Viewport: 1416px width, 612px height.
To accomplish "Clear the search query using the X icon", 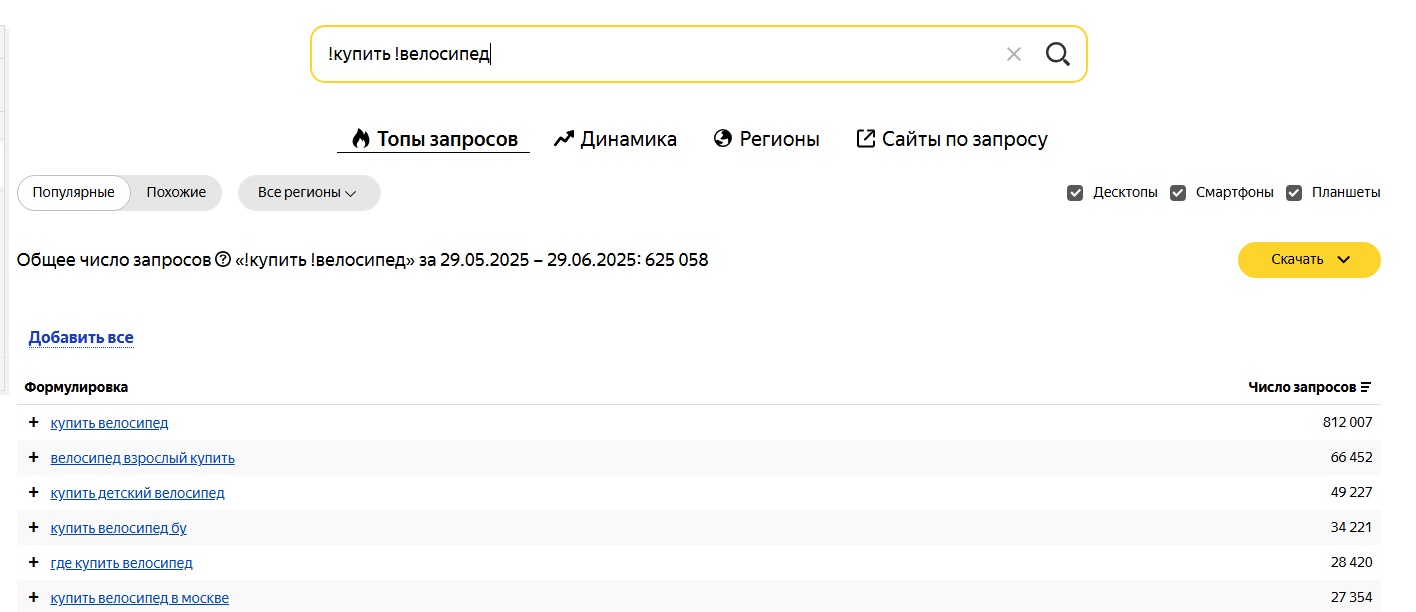I will [x=1013, y=54].
